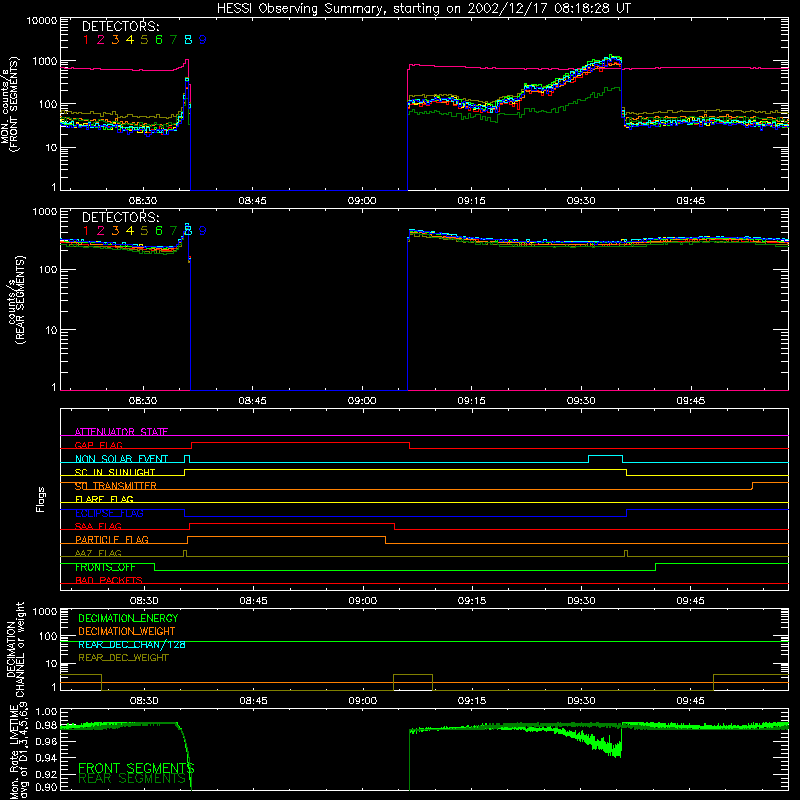The image size is (800, 800).
Task: Click the SAA_FLAG label
Action: 98,526
